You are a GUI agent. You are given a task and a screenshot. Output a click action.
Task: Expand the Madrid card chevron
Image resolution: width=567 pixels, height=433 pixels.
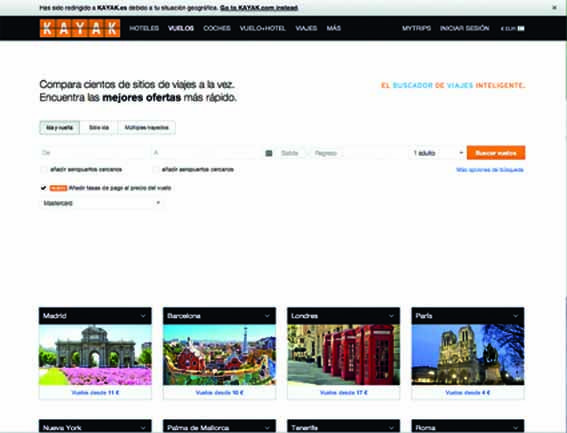click(143, 316)
